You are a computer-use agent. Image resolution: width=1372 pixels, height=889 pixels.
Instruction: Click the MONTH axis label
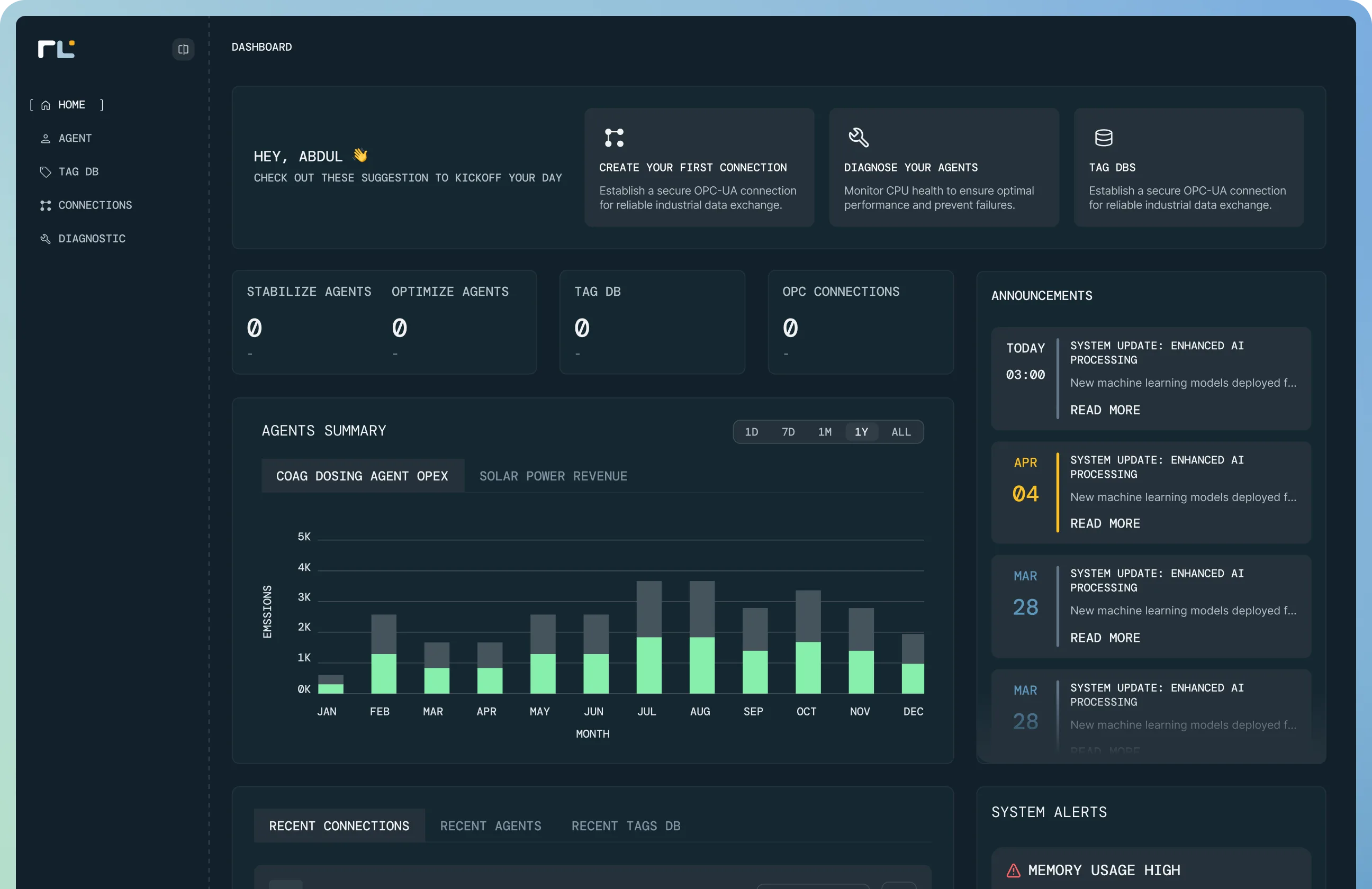click(593, 733)
